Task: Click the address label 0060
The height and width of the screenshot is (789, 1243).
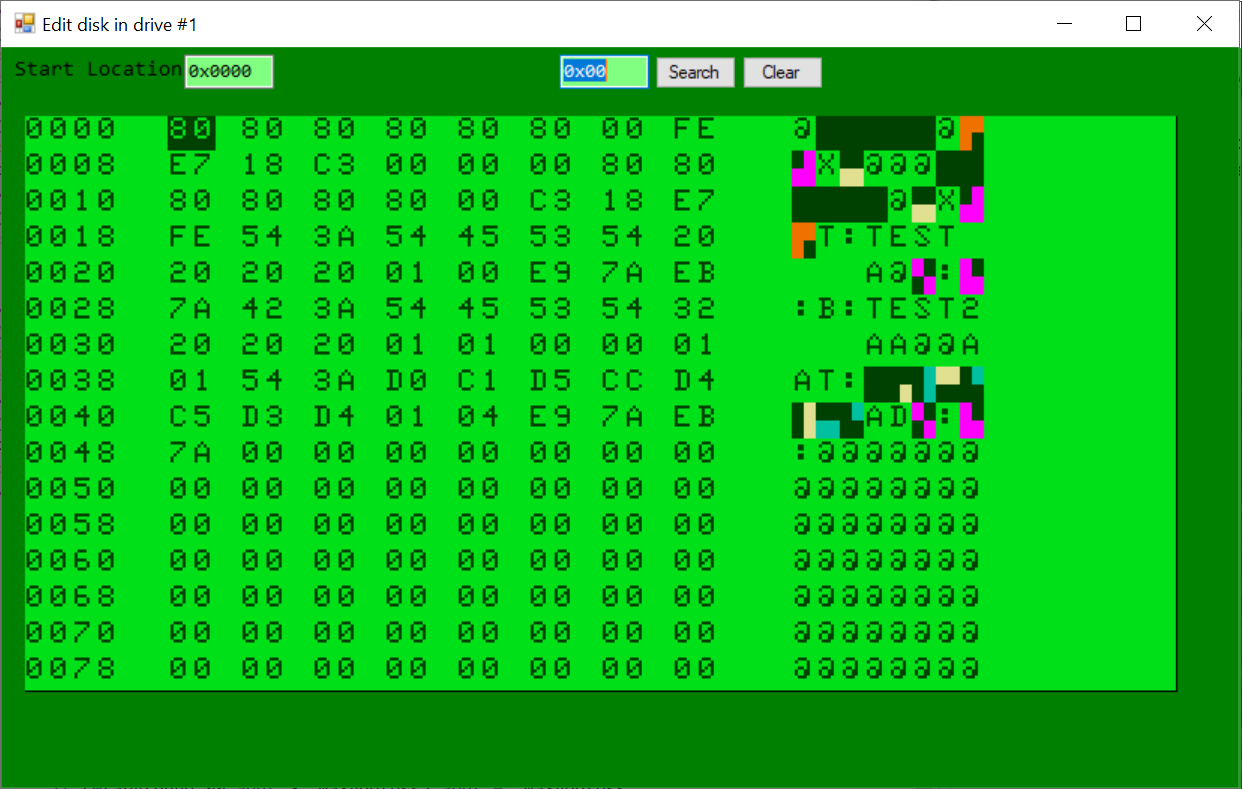Action: point(71,561)
